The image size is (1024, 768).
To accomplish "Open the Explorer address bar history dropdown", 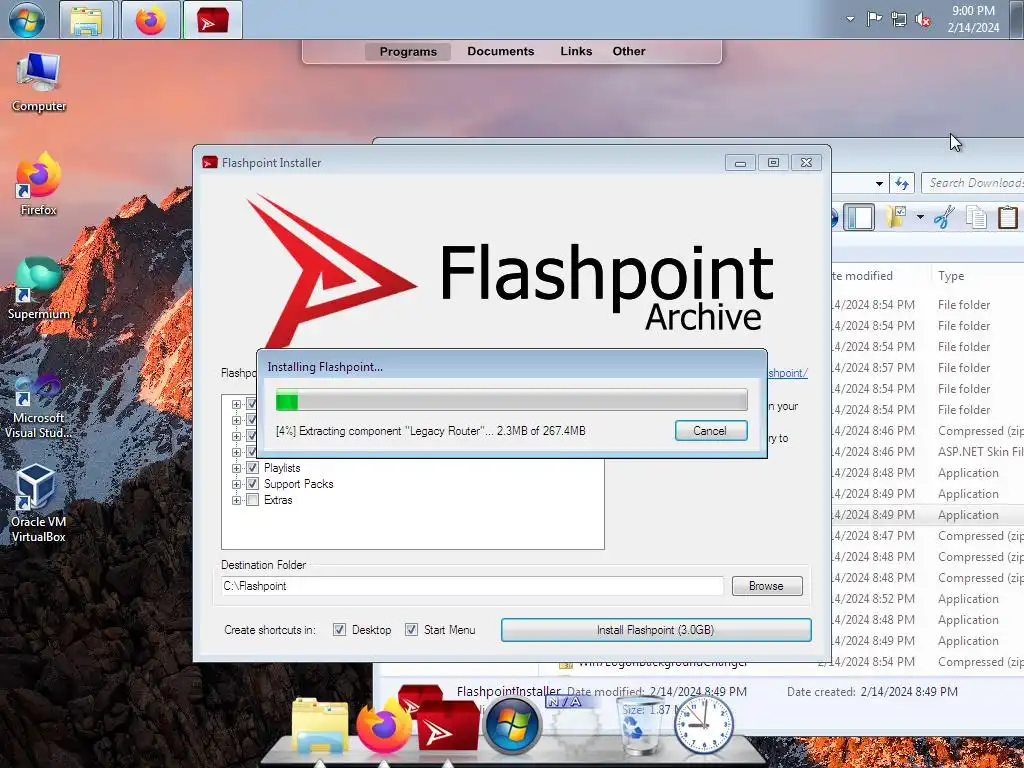I will pos(880,184).
